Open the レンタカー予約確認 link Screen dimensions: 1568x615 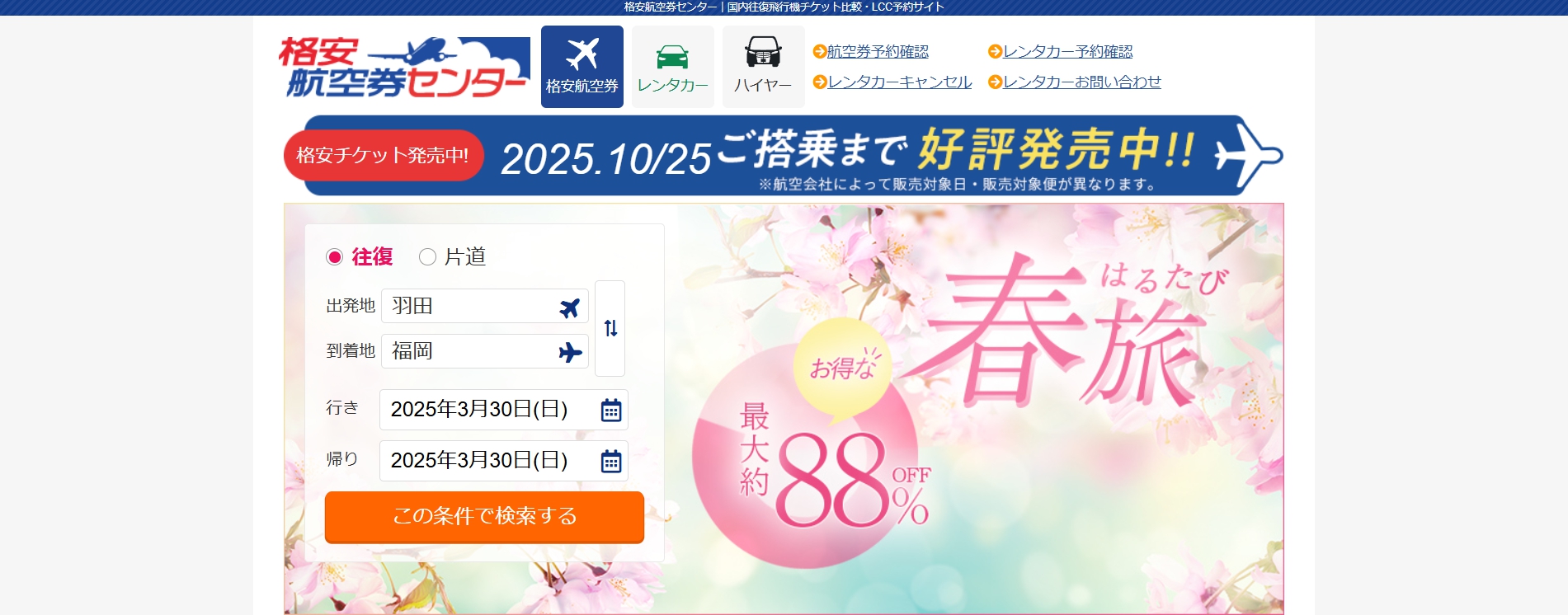click(1068, 51)
